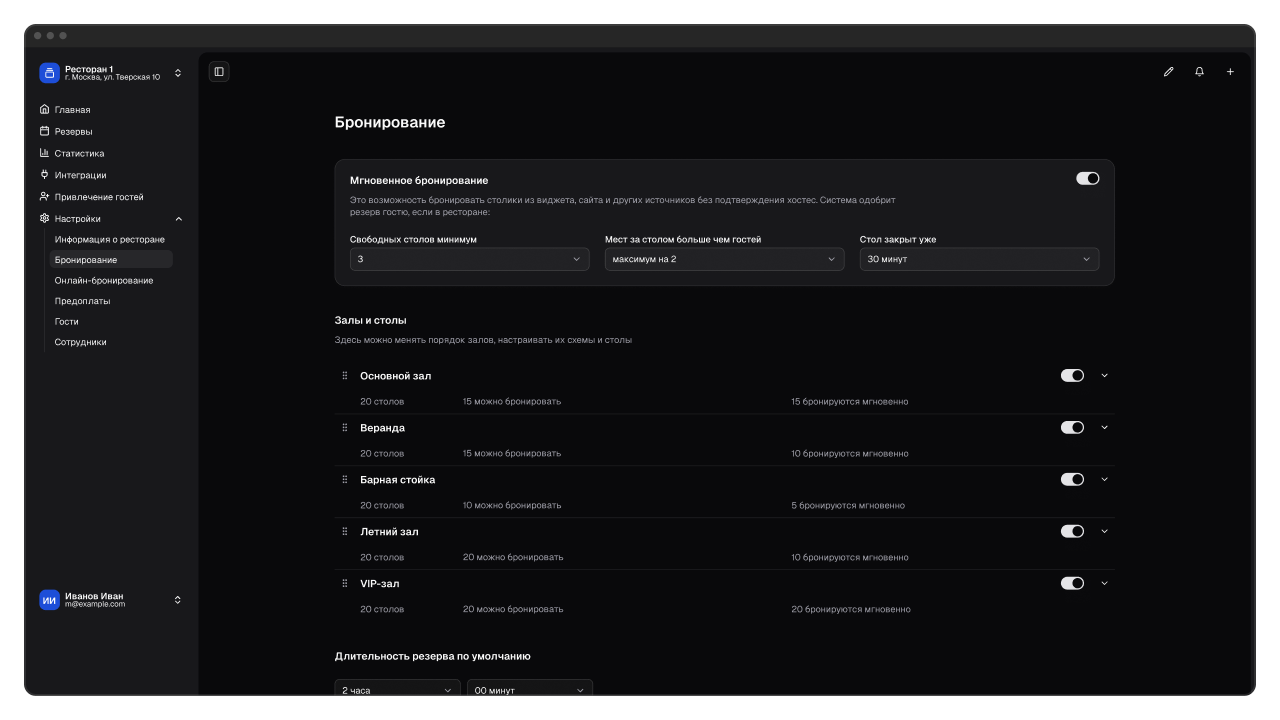Toggle the sidebar panel icon

[219, 72]
